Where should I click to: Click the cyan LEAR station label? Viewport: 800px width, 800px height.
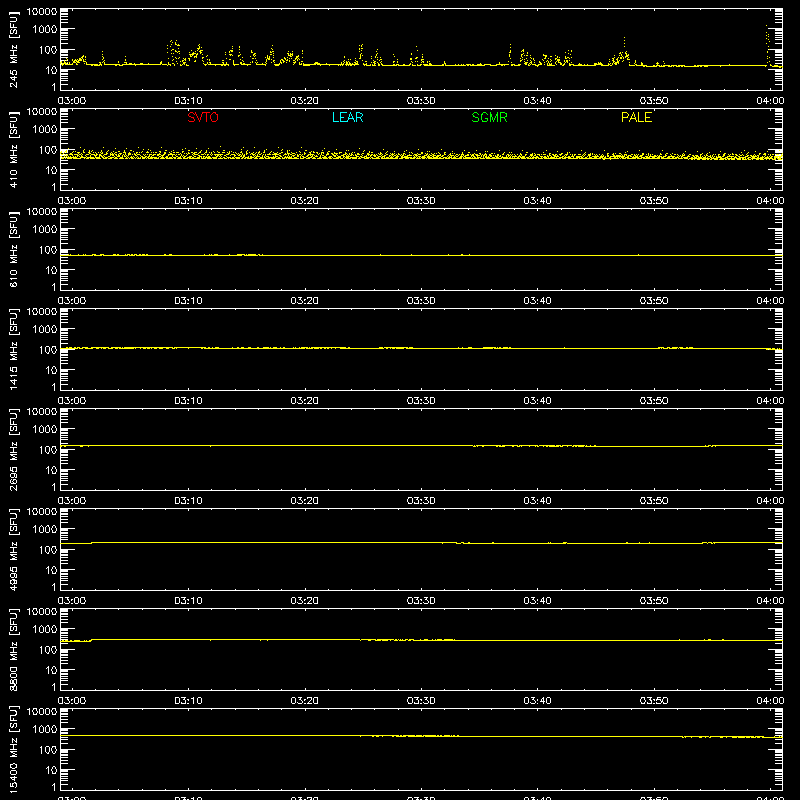[347, 117]
